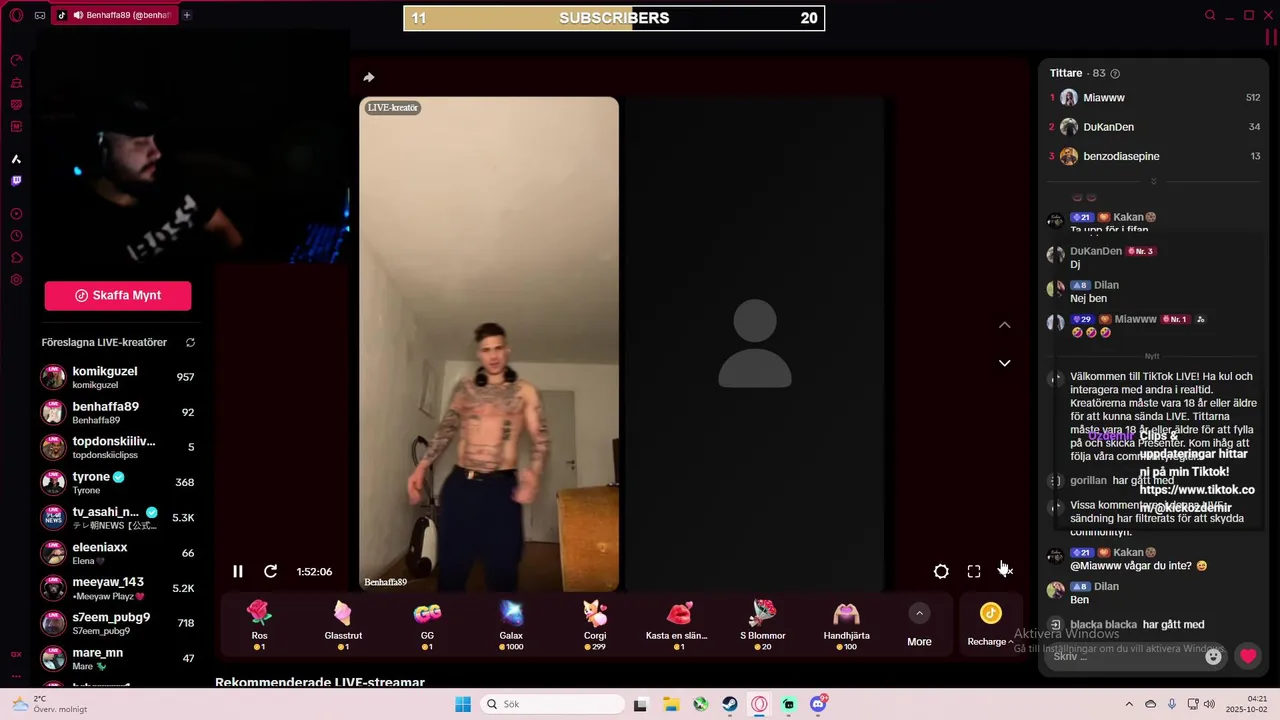The width and height of the screenshot is (1280, 720).
Task: Open eleeniaxx live stream
Action: (x=118, y=553)
